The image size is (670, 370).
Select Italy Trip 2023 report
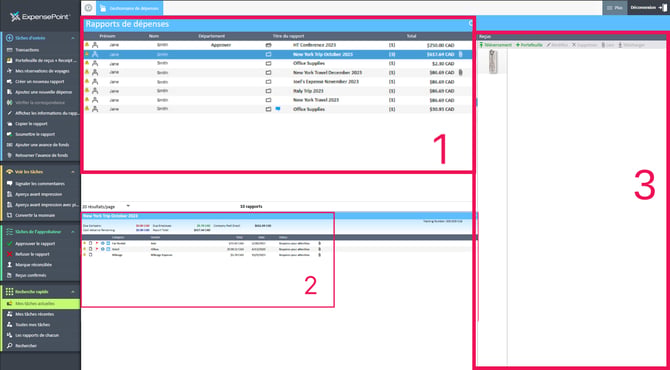(x=308, y=91)
